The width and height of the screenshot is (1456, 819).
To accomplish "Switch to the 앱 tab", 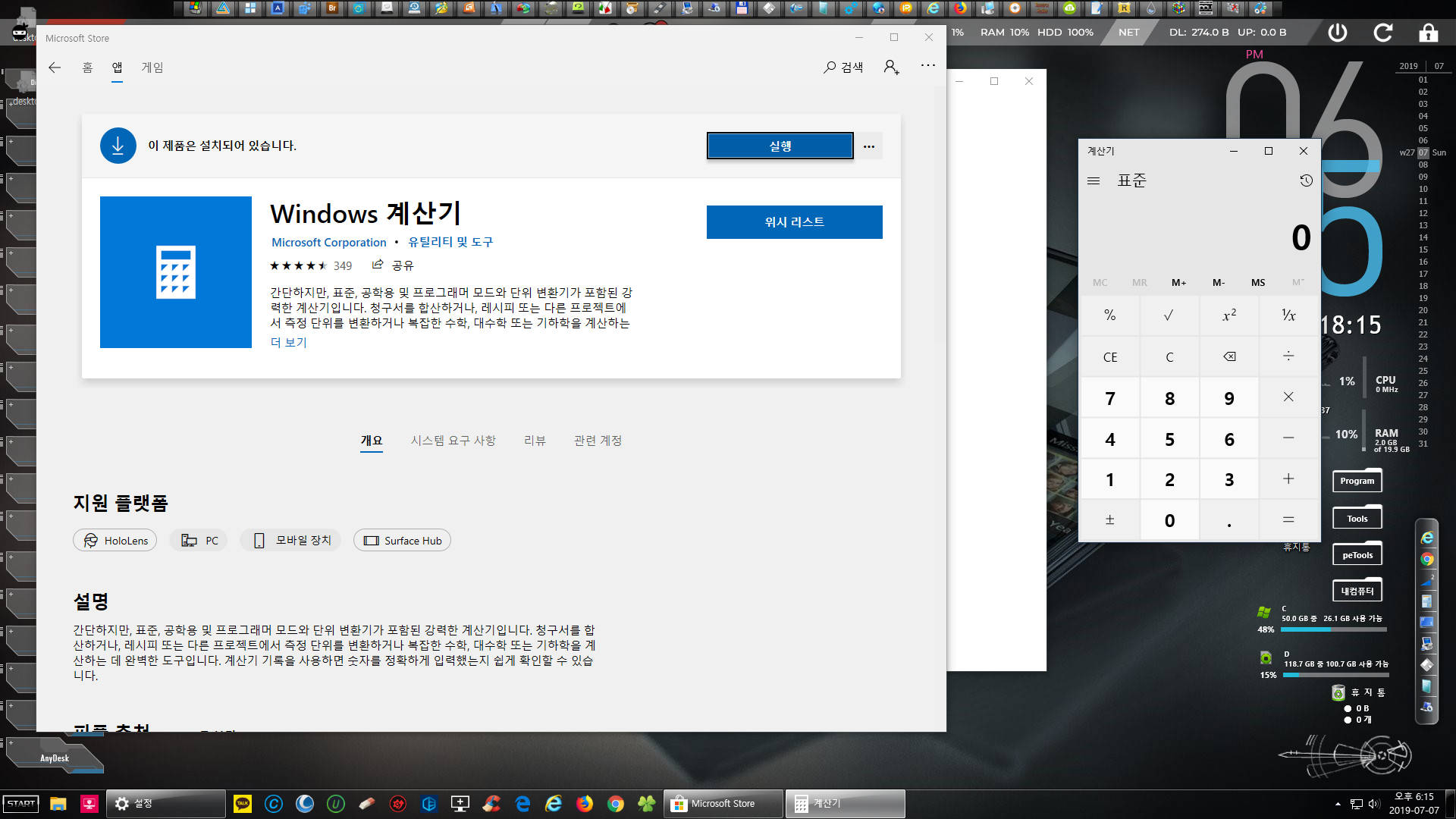I will coord(117,67).
